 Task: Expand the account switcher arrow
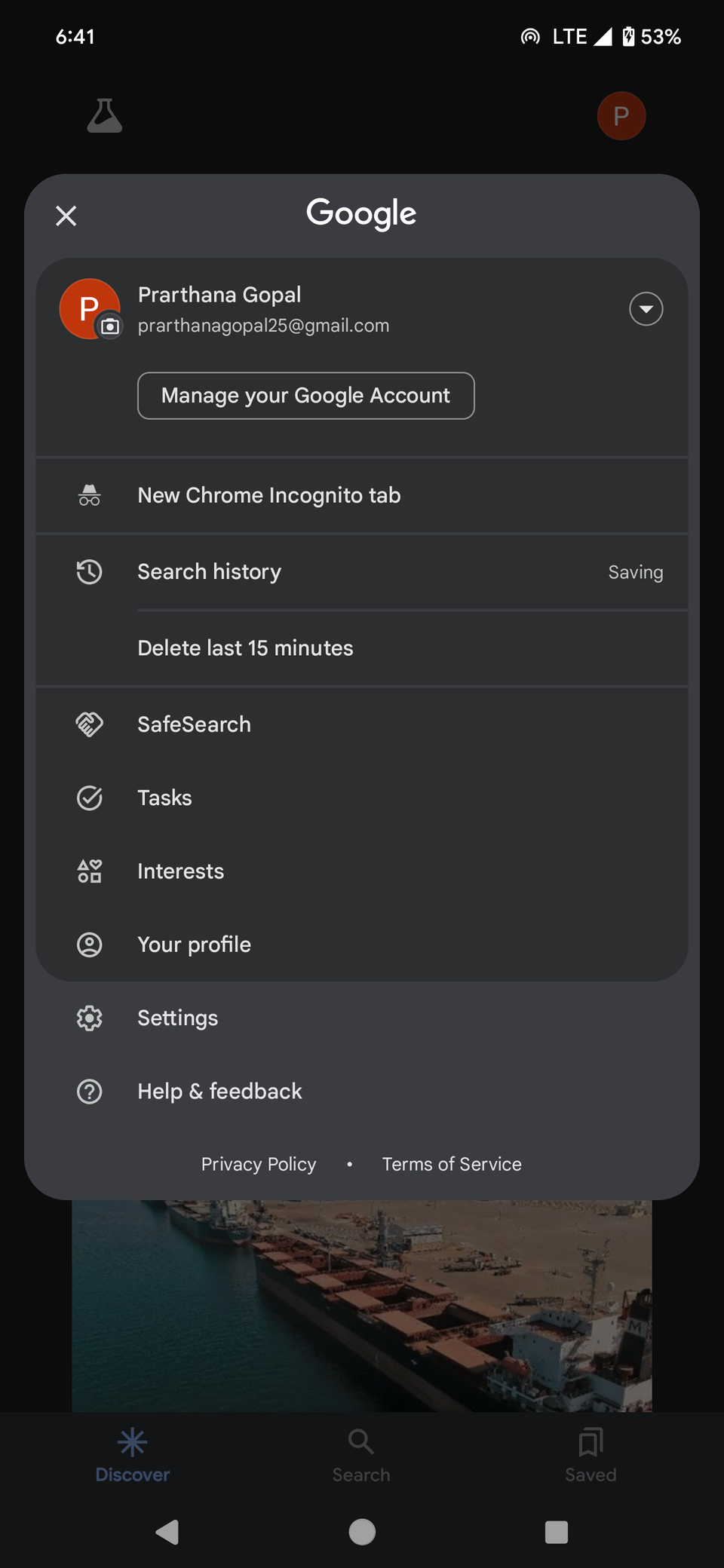point(646,309)
